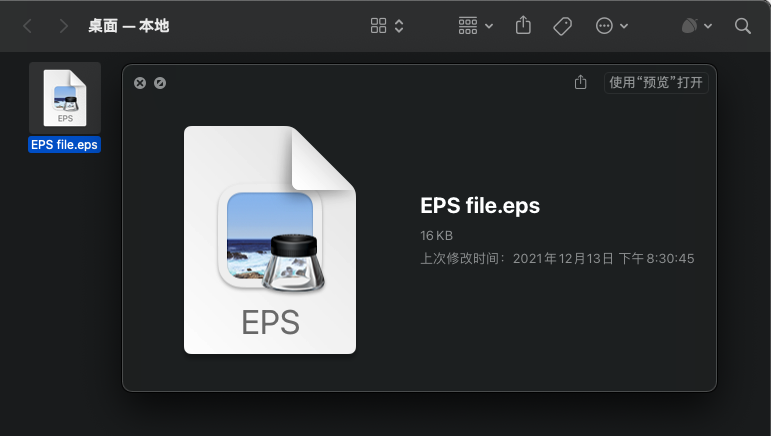The width and height of the screenshot is (771, 436).
Task: Select EPS file.eps desktop icon
Action: pyautogui.click(x=65, y=98)
